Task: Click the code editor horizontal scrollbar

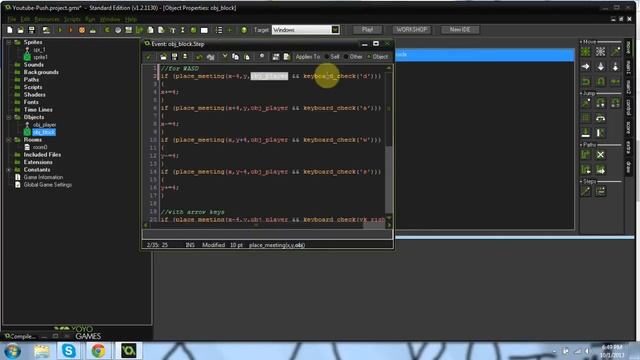Action: (x=268, y=225)
